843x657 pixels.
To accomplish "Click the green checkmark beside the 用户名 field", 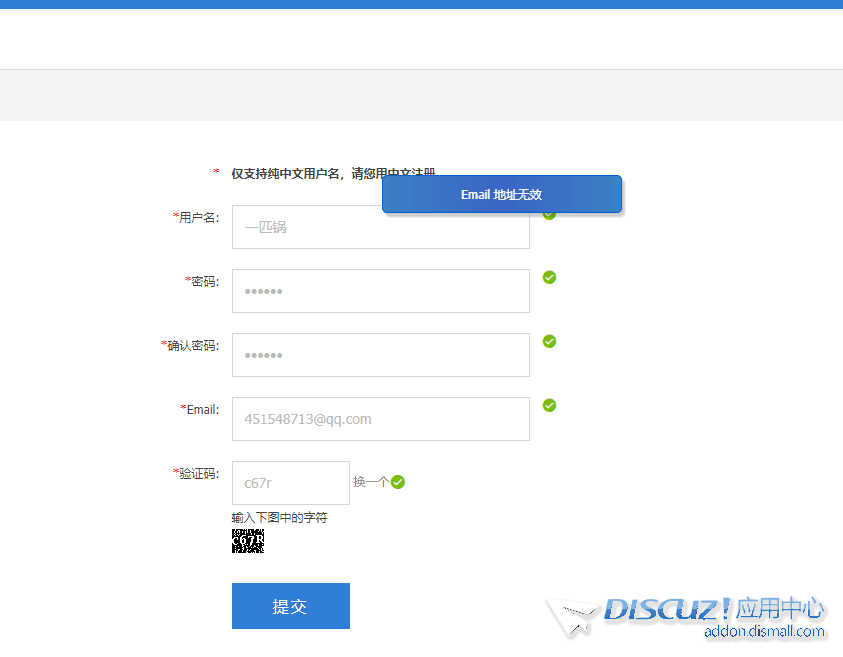I will [549, 213].
